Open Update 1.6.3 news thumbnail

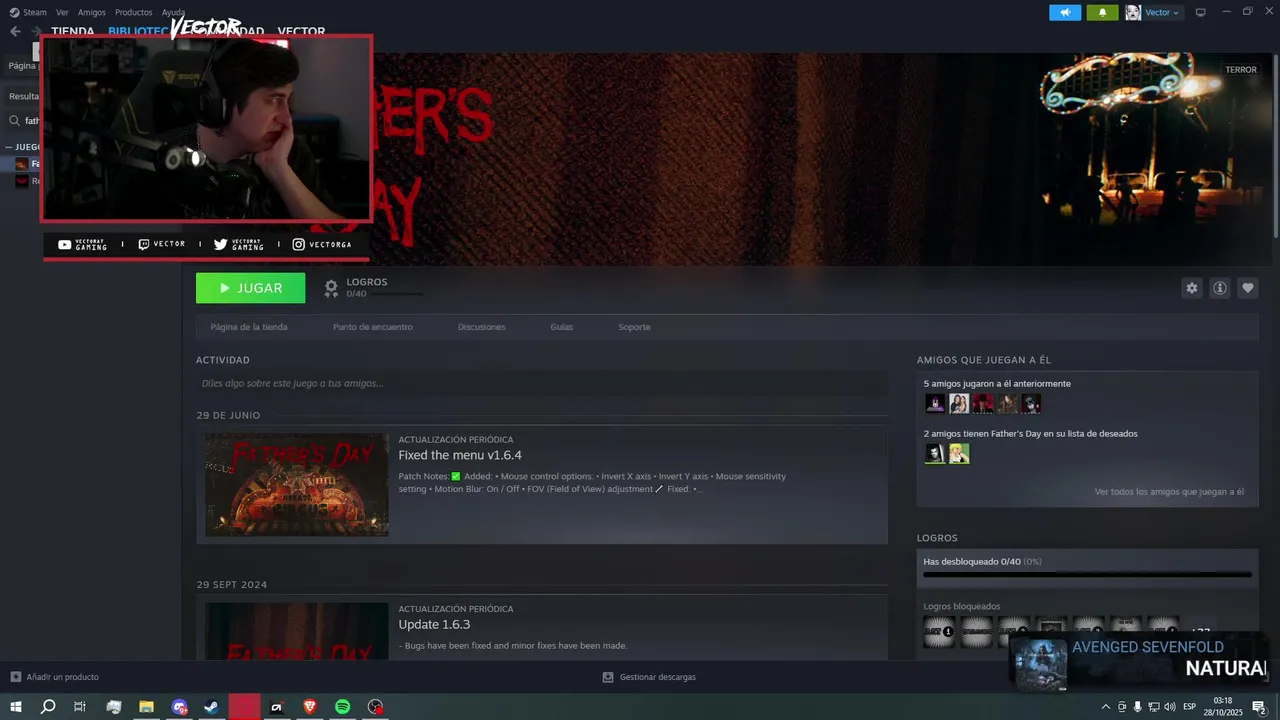296,631
